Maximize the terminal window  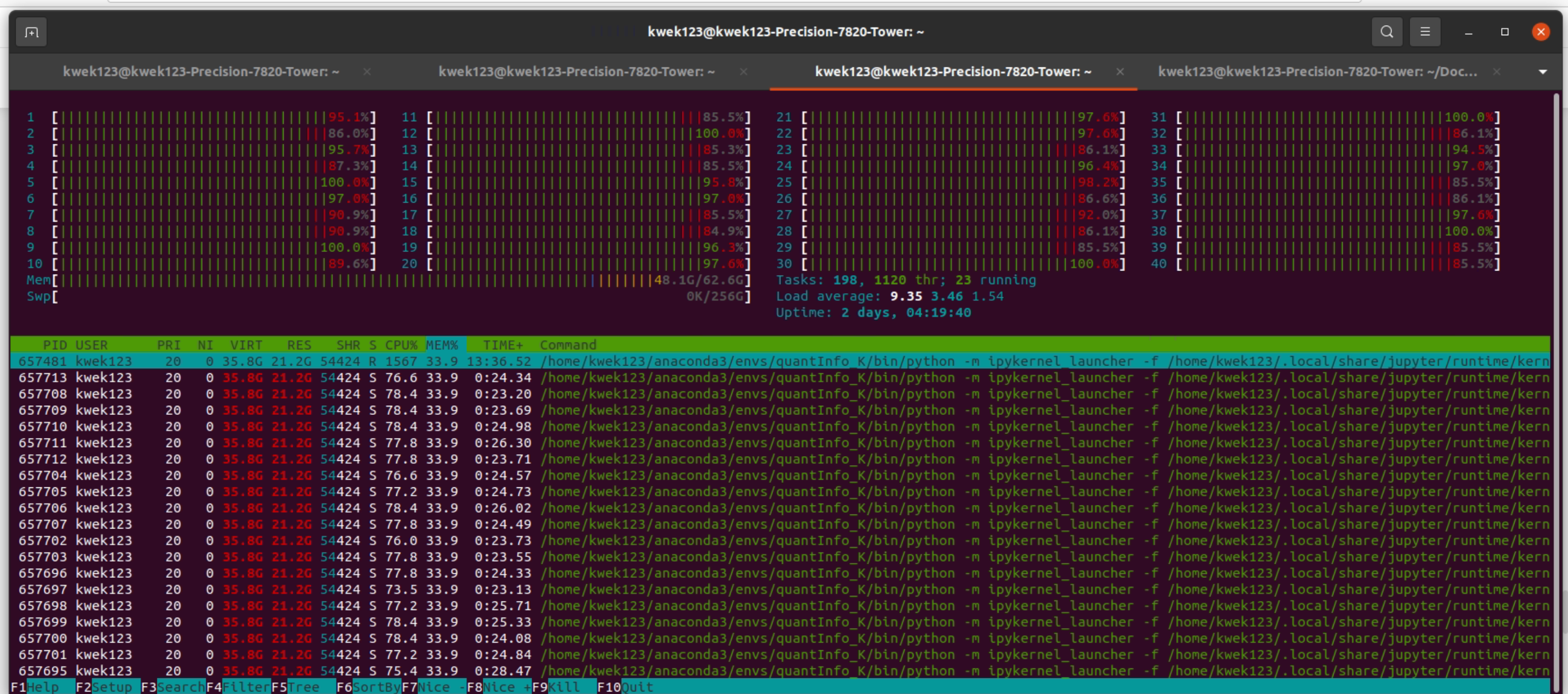pyautogui.click(x=1505, y=32)
